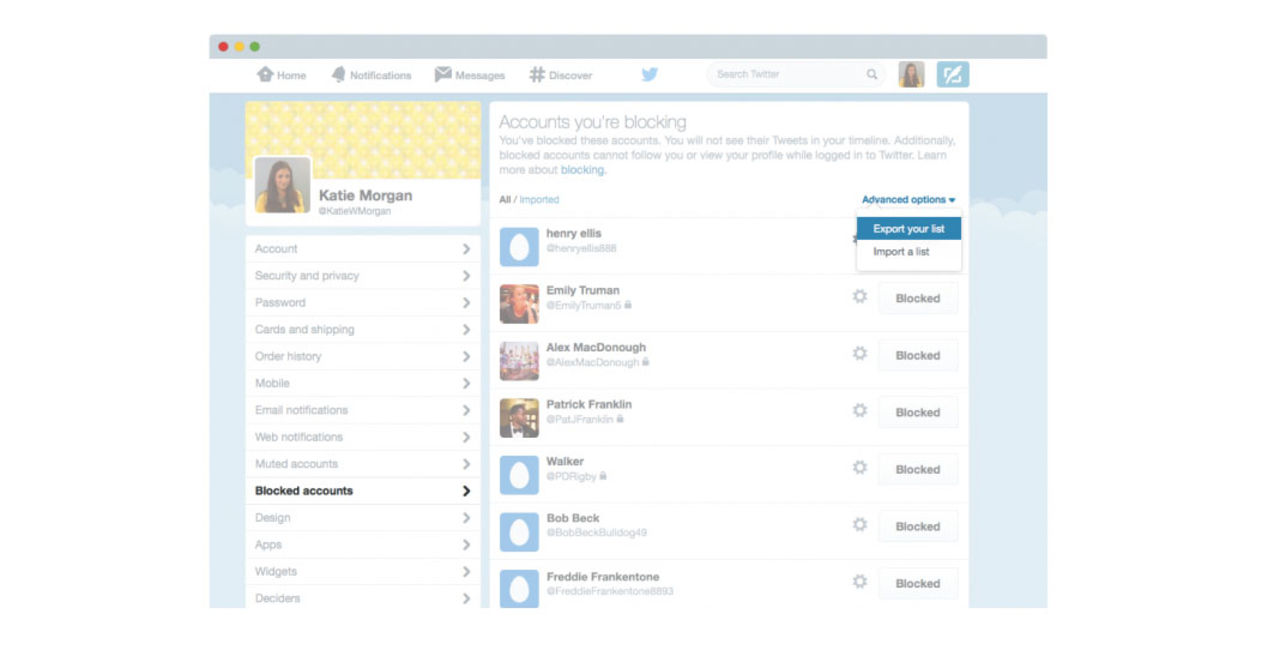Choose Import a list option
1280x650 pixels.
coord(901,252)
